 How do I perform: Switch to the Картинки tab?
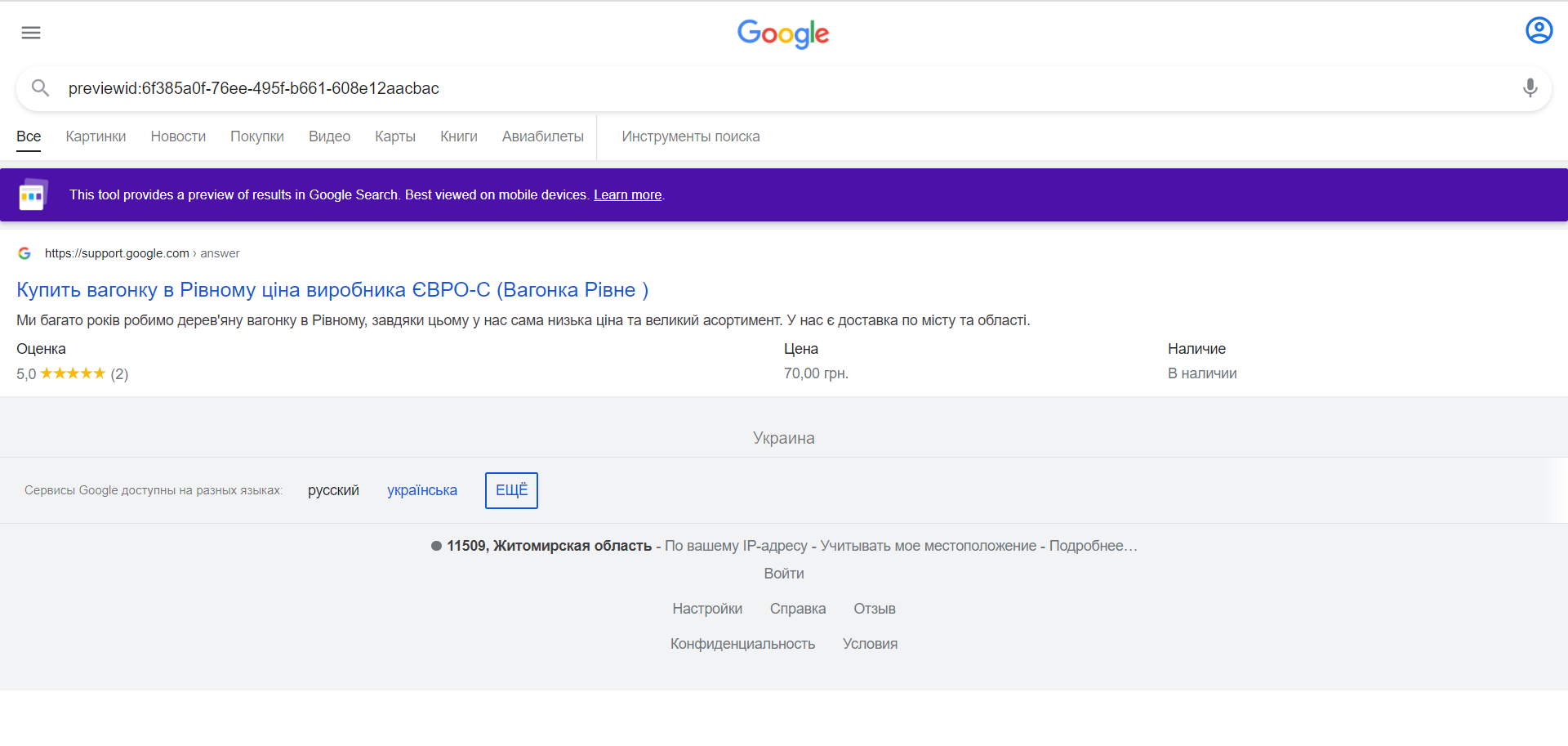click(96, 136)
